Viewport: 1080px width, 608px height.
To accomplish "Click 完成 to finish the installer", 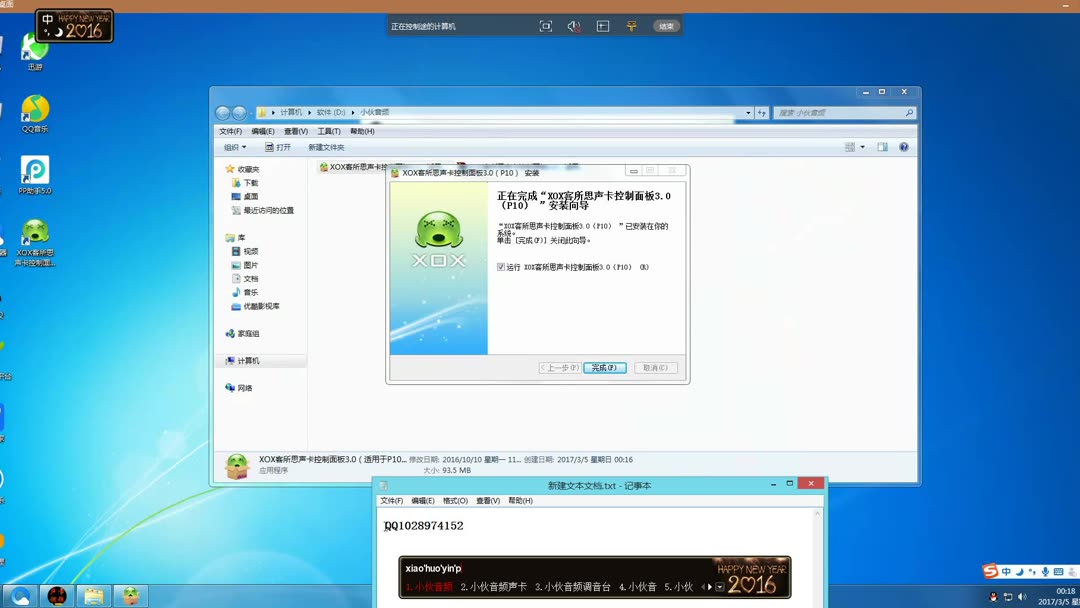I will coord(604,367).
